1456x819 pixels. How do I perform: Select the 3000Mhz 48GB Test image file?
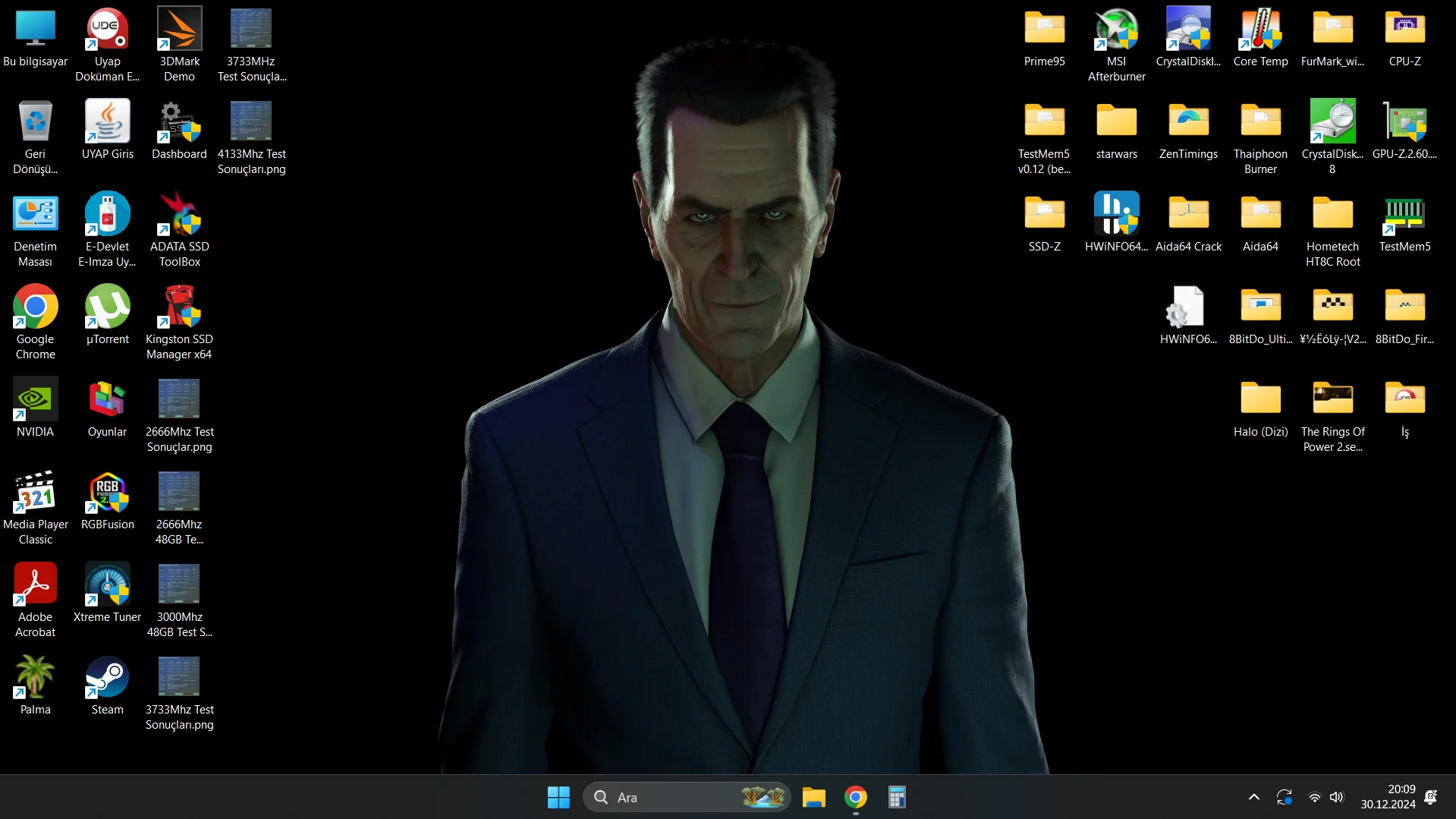(179, 601)
